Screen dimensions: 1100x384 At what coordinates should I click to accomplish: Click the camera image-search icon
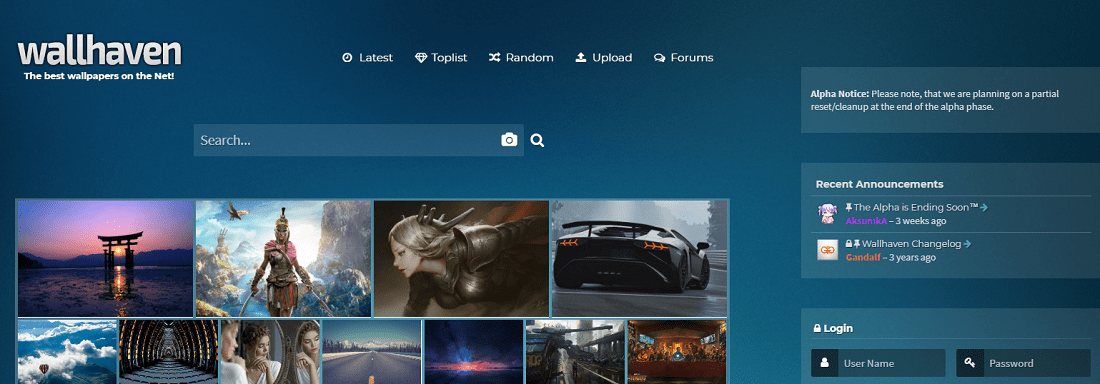click(509, 140)
